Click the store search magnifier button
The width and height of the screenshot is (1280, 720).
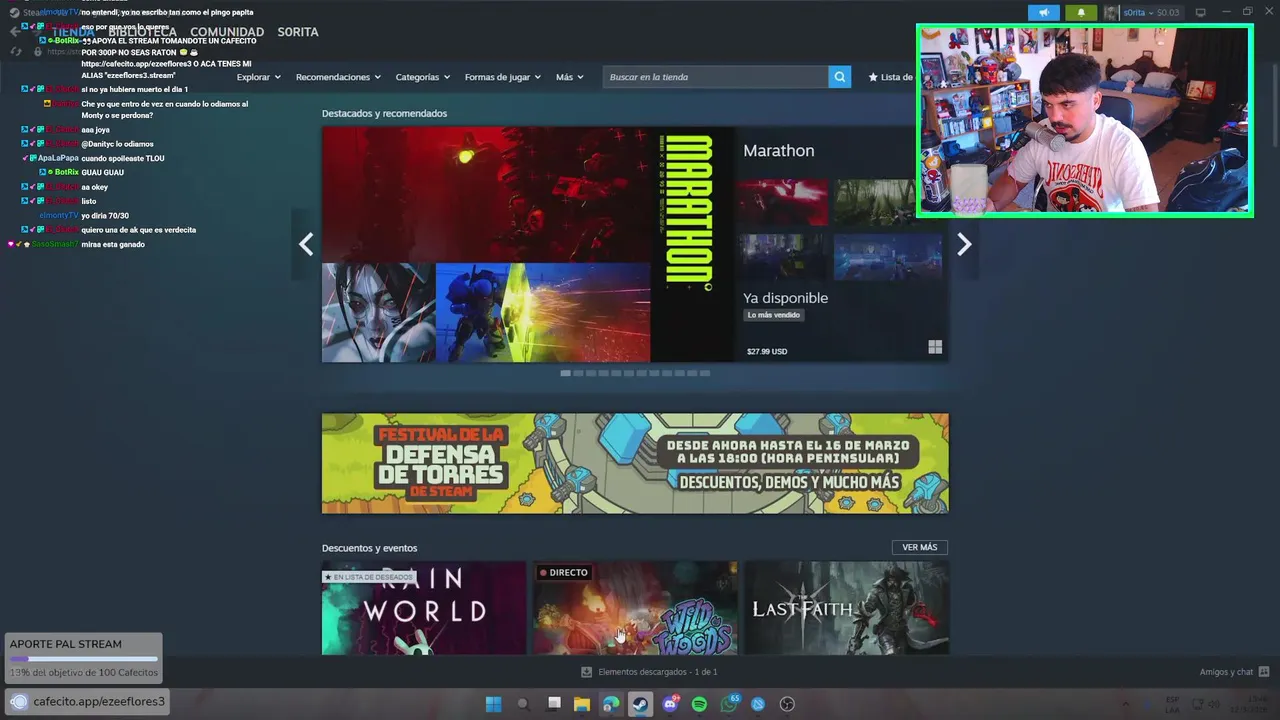pyautogui.click(x=840, y=77)
